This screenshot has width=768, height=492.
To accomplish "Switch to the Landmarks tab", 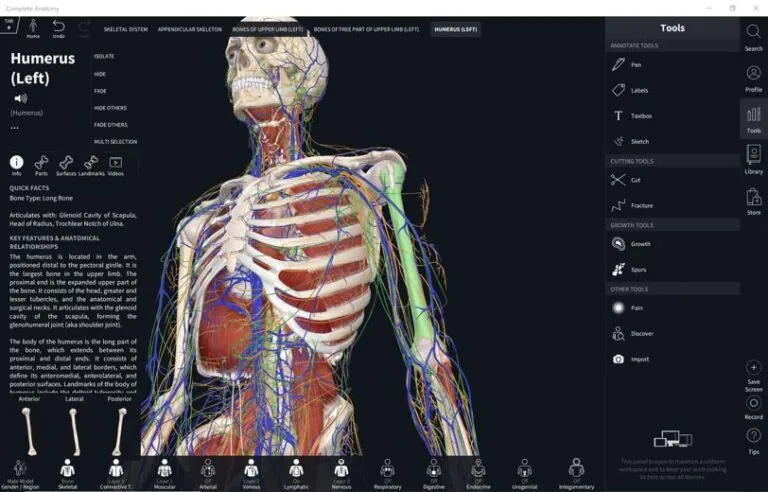I will pyautogui.click(x=90, y=164).
